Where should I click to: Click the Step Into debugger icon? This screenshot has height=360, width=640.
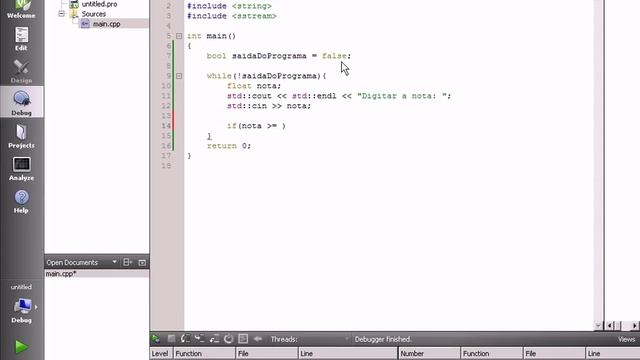200,339
